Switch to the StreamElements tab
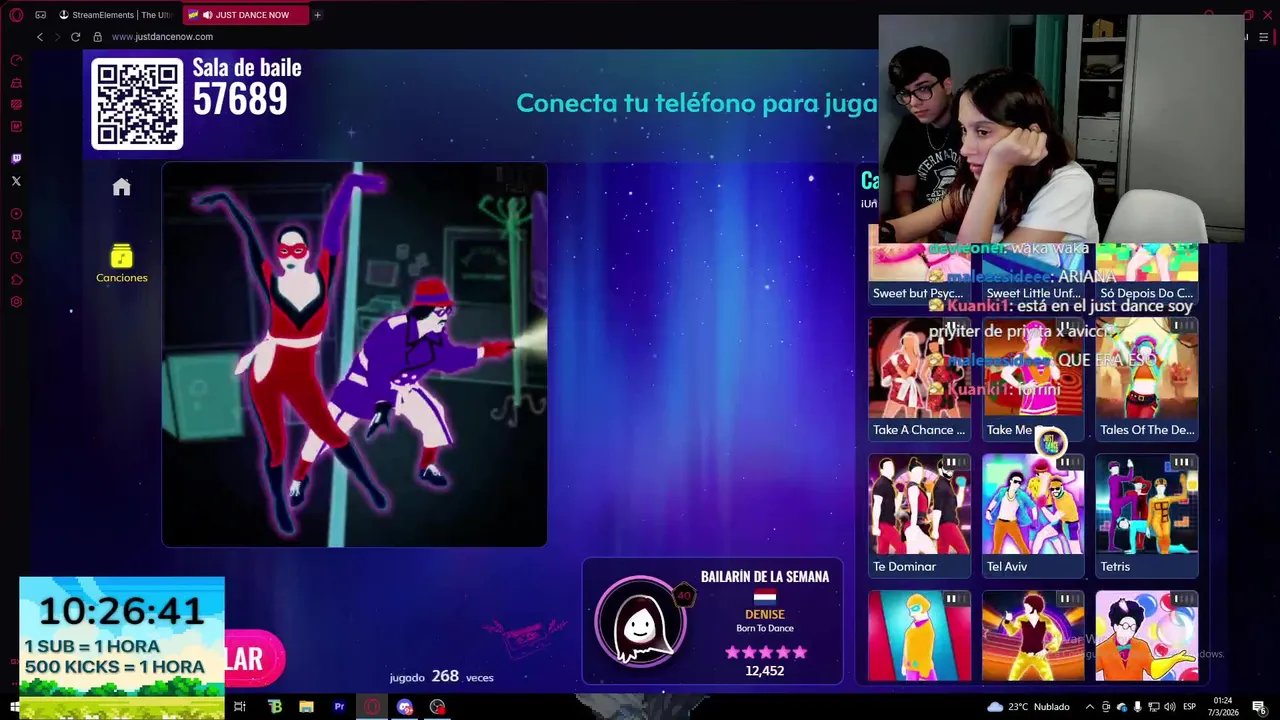 tap(116, 15)
